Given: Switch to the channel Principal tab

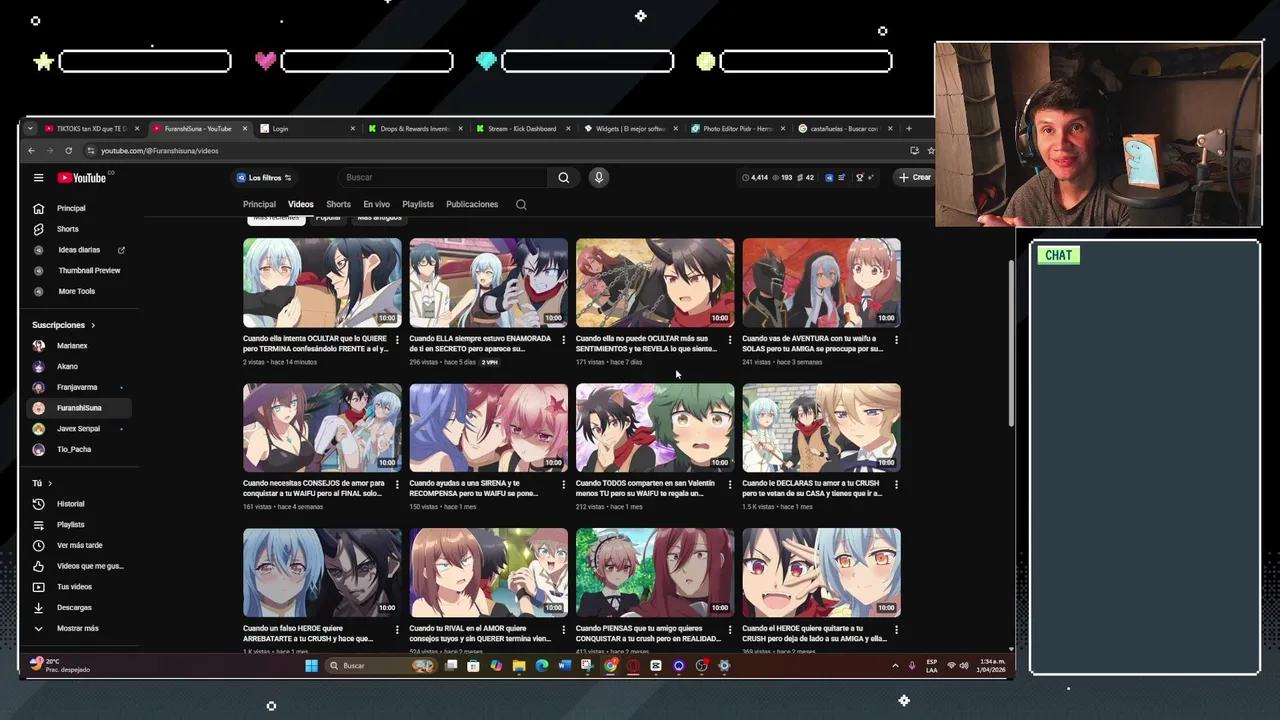Looking at the screenshot, I should click(259, 204).
